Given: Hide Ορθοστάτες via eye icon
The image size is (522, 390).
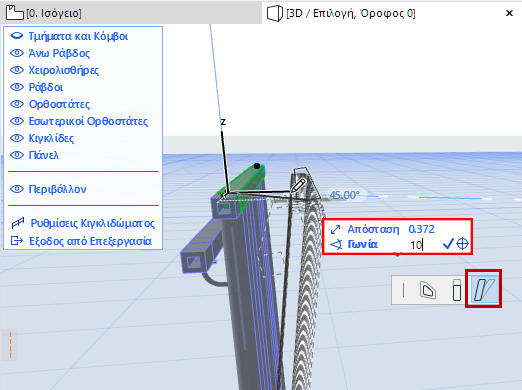Looking at the screenshot, I should pos(17,104).
